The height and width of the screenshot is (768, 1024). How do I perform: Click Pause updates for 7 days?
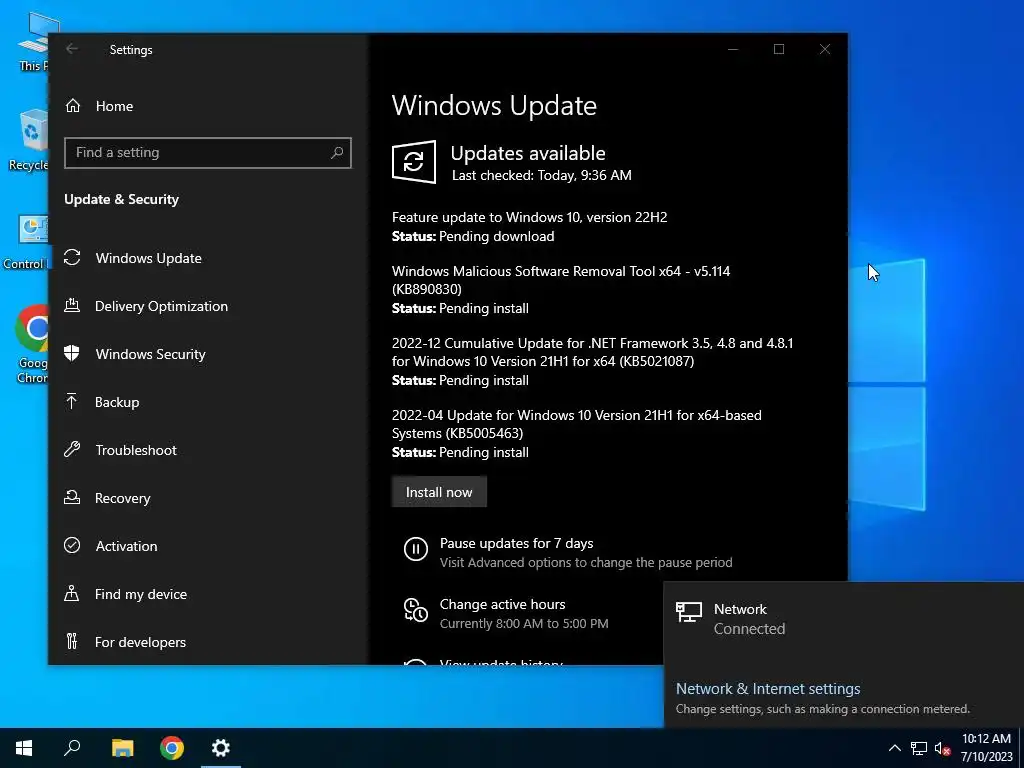click(516, 543)
